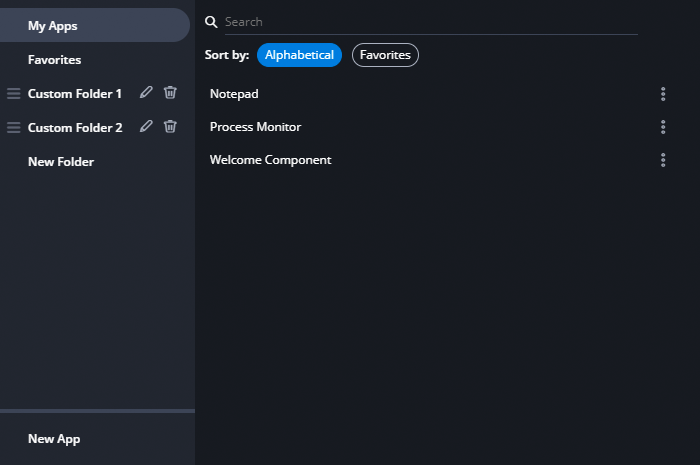Open Notepad's three-dot options menu
The height and width of the screenshot is (465, 700).
[x=663, y=94]
